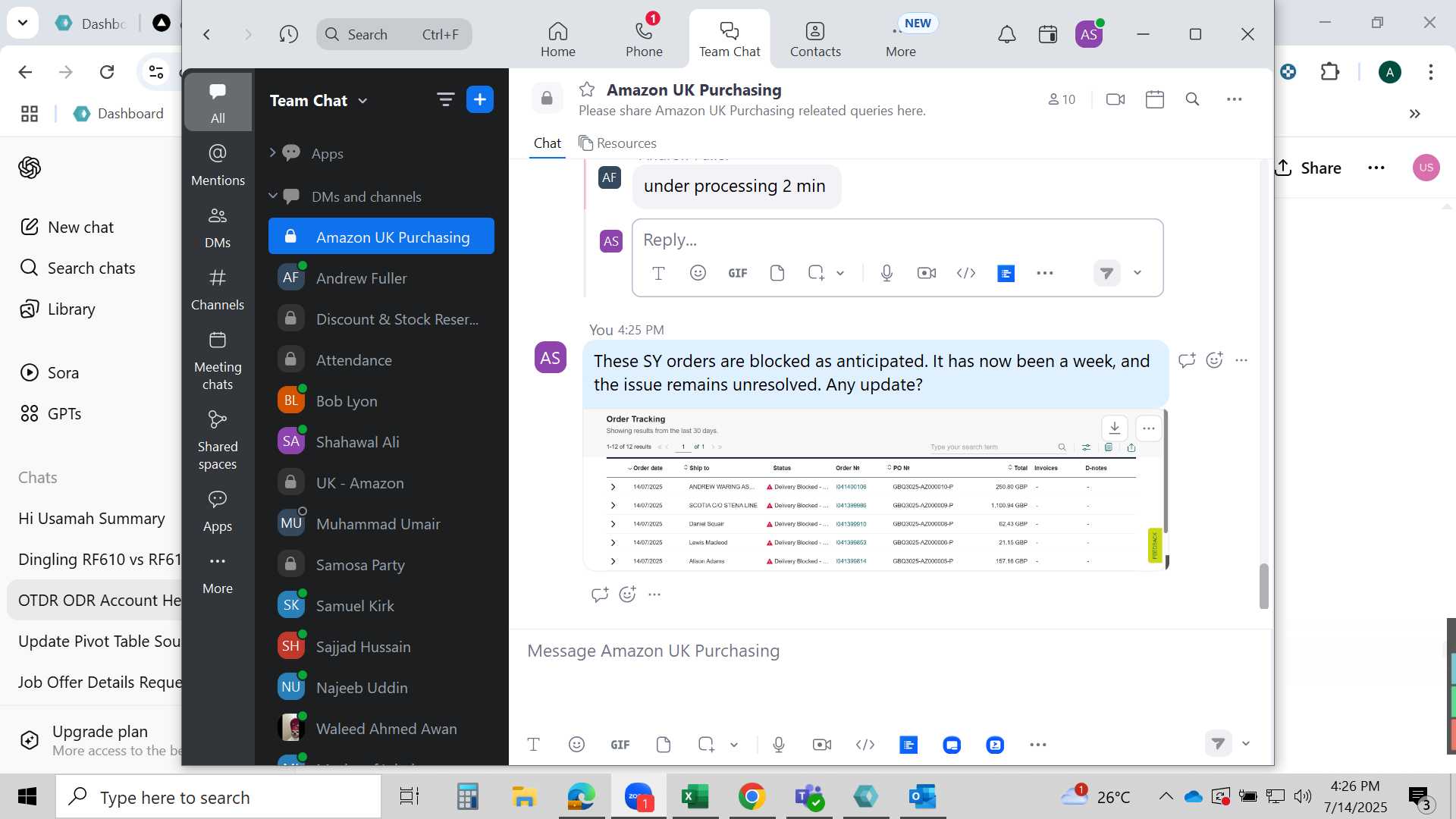
Task: Open the Order Tracking screenshot thumbnail
Action: (875, 490)
